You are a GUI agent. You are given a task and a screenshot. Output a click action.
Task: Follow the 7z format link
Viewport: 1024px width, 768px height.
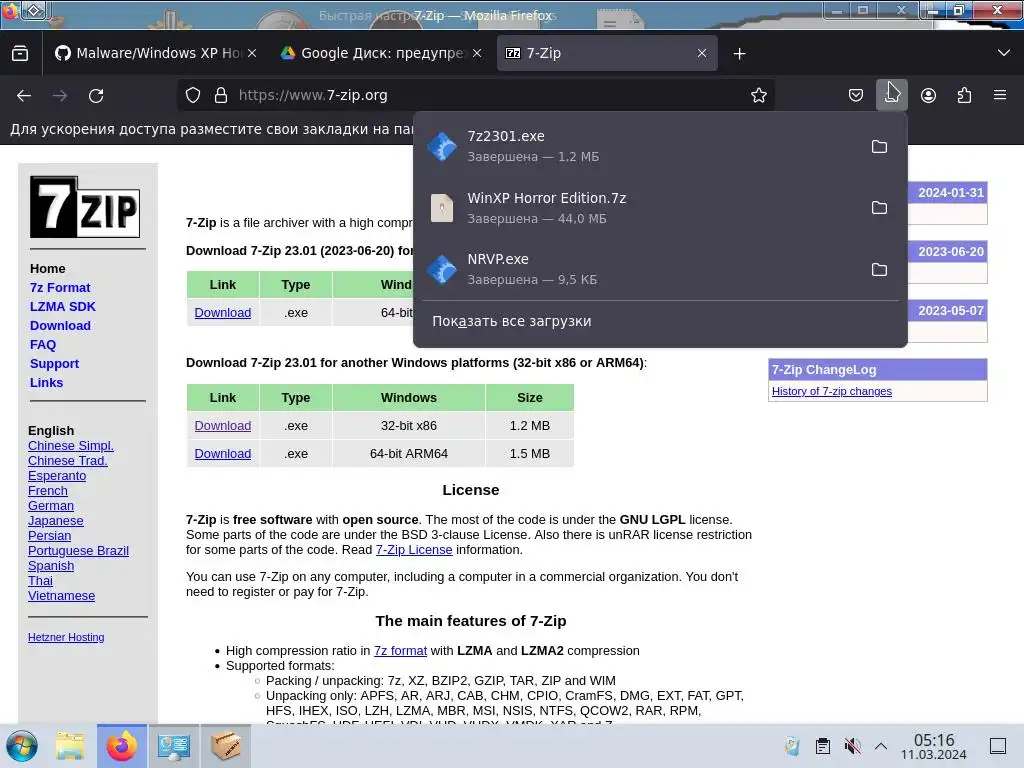(x=400, y=651)
